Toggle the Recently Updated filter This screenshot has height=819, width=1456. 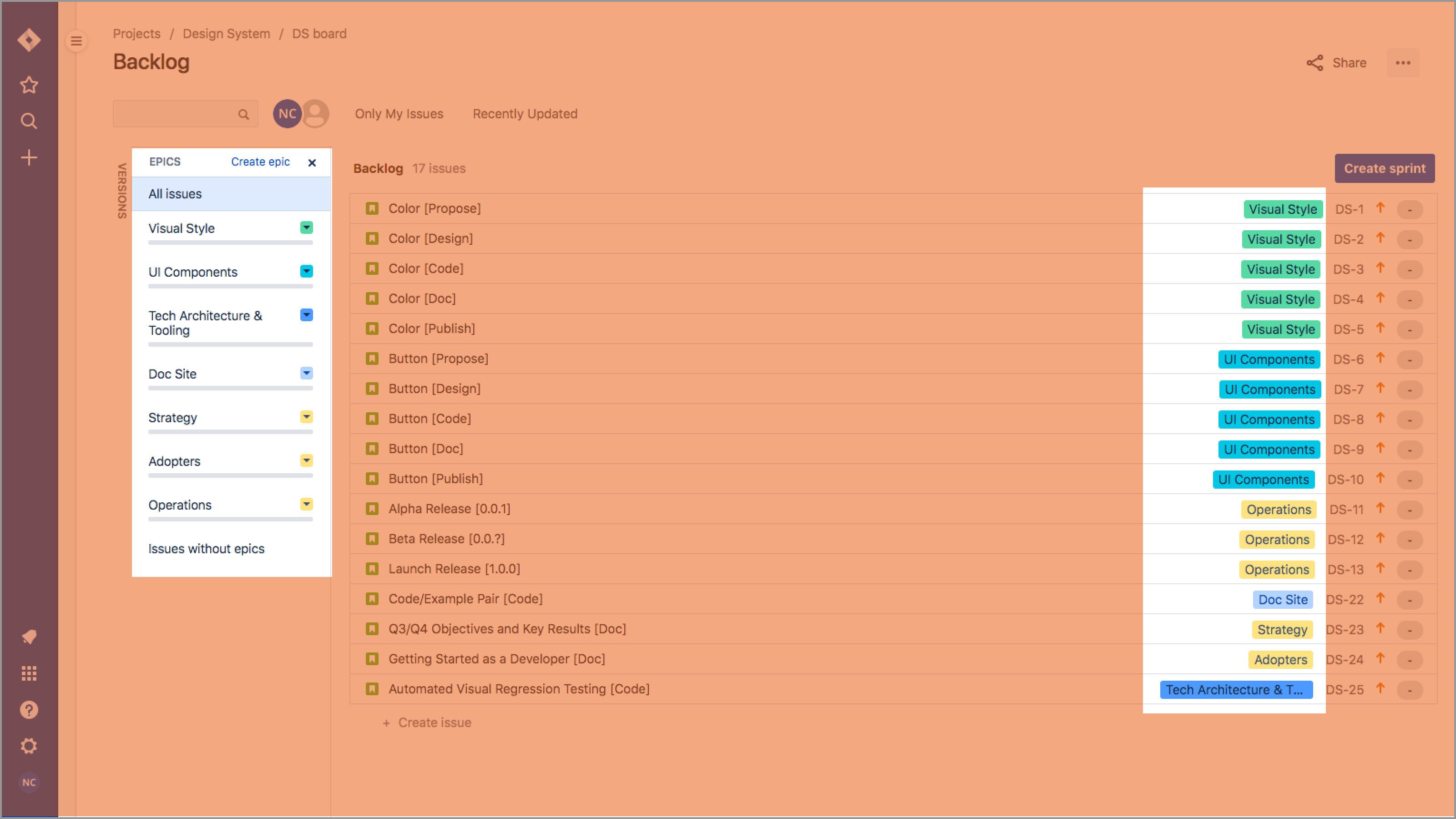(x=525, y=114)
